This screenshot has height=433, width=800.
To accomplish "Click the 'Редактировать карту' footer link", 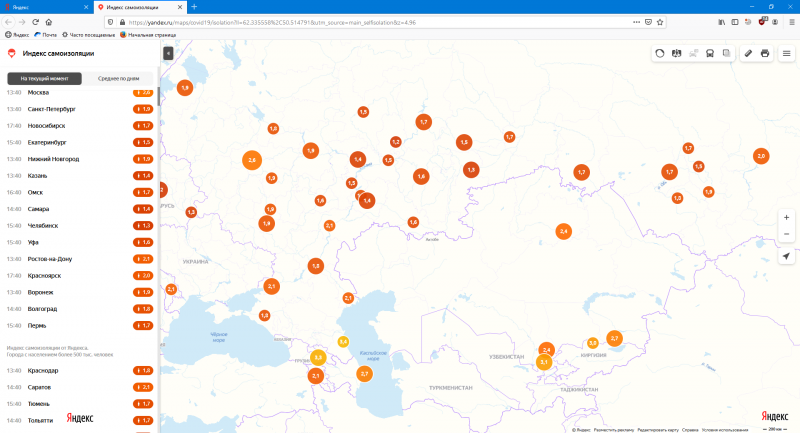I will [x=658, y=430].
